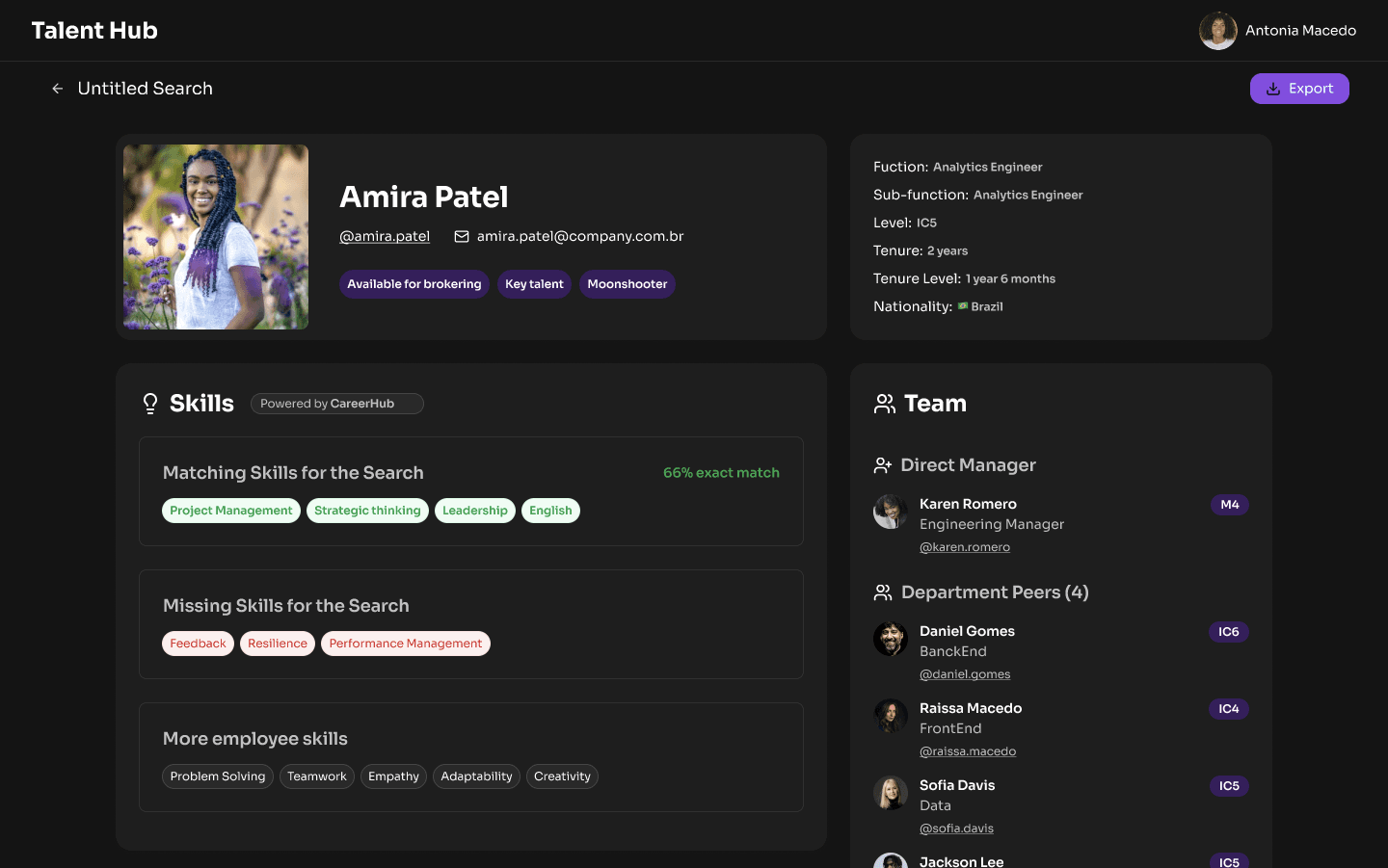
Task: Select the English skill tag
Action: pyautogui.click(x=550, y=511)
